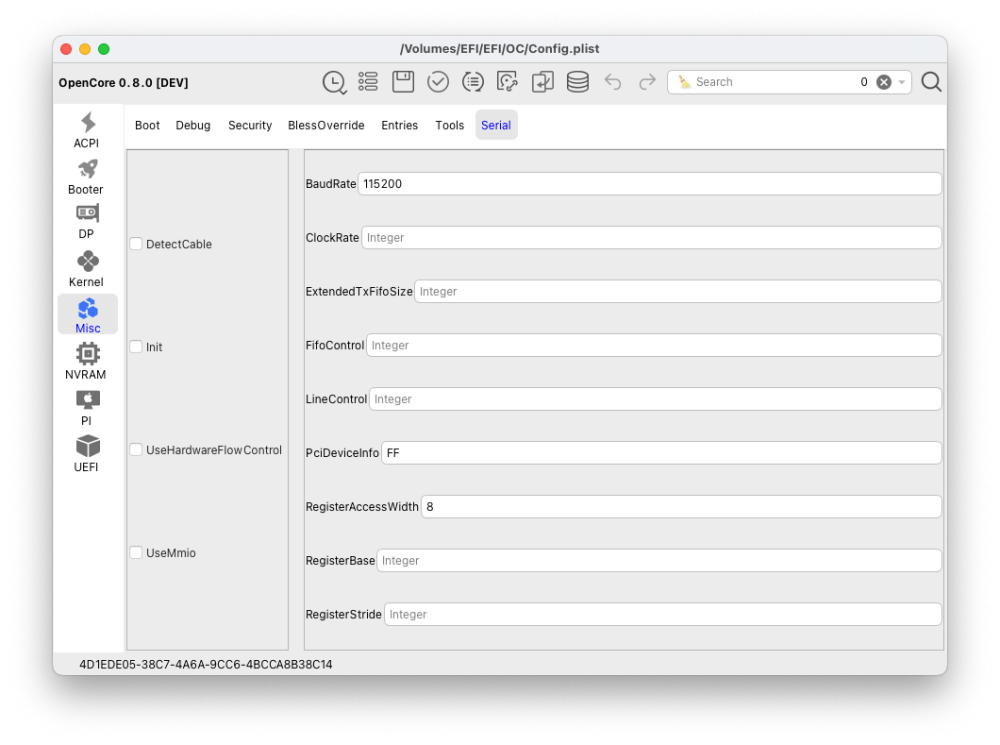This screenshot has width=1000, height=745.
Task: Redo the last change
Action: [x=647, y=82]
